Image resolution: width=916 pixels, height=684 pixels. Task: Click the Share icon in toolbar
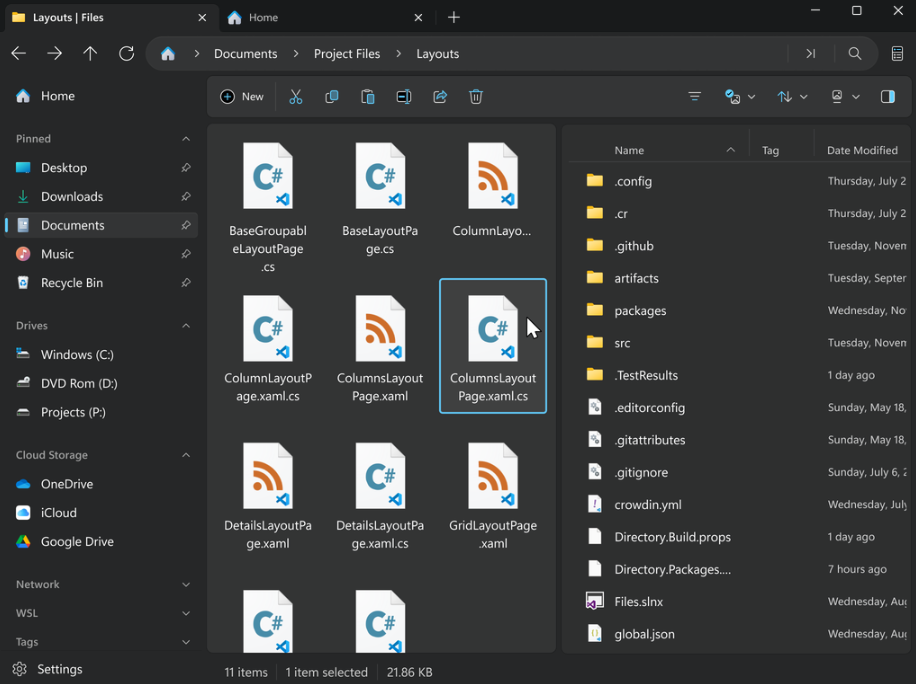click(440, 97)
